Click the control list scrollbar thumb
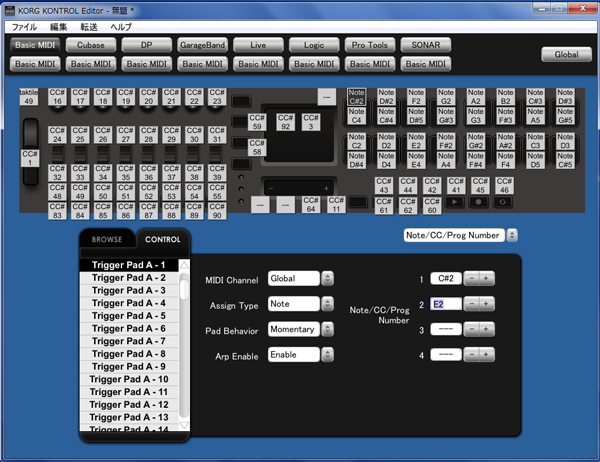This screenshot has width=600, height=462. click(184, 289)
